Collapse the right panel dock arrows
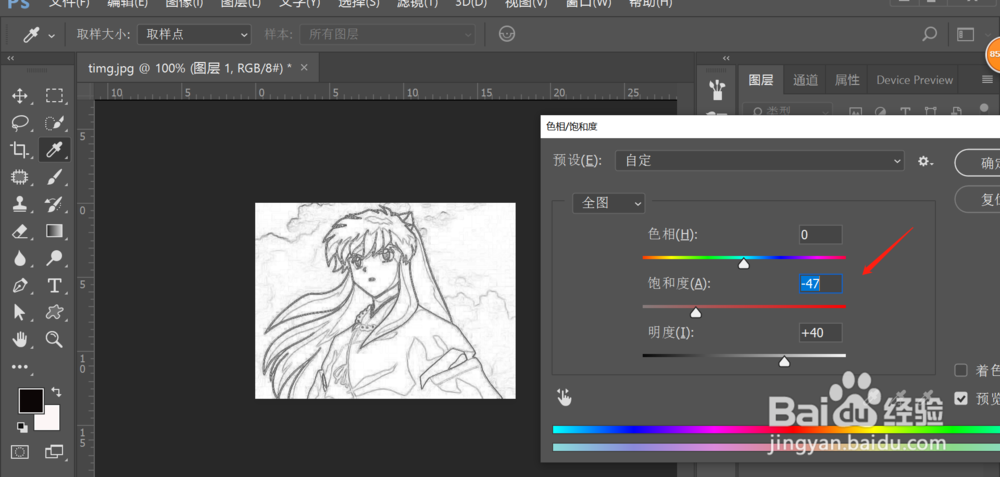 click(726, 58)
